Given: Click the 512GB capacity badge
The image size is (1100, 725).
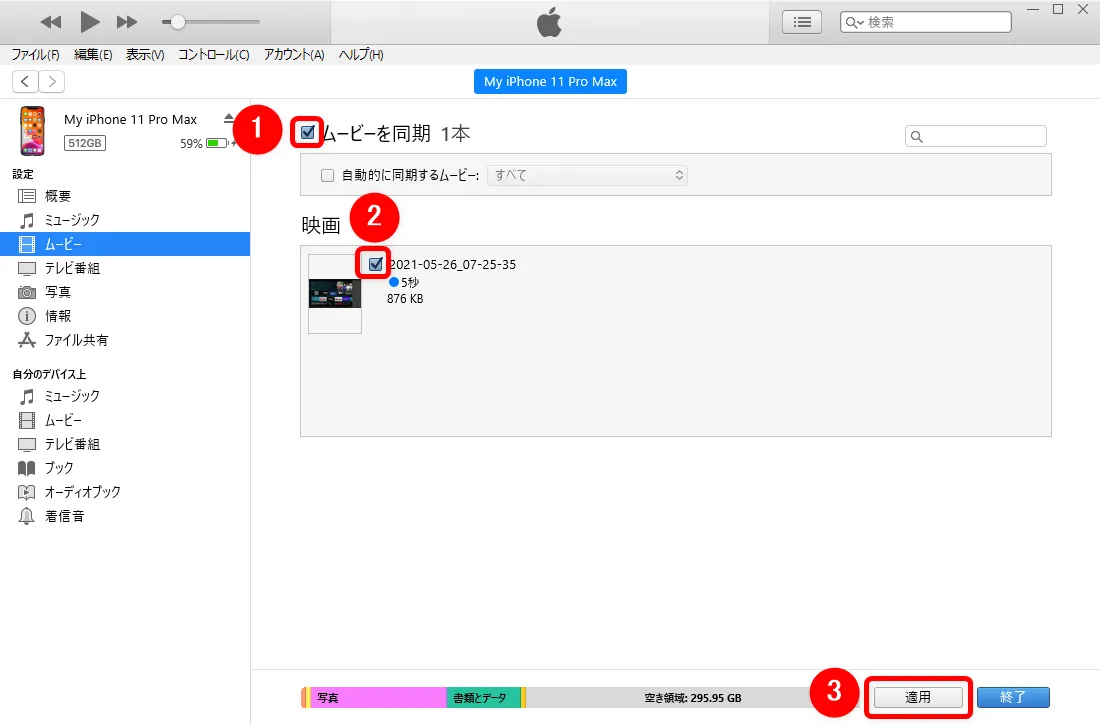Looking at the screenshot, I should click(85, 143).
